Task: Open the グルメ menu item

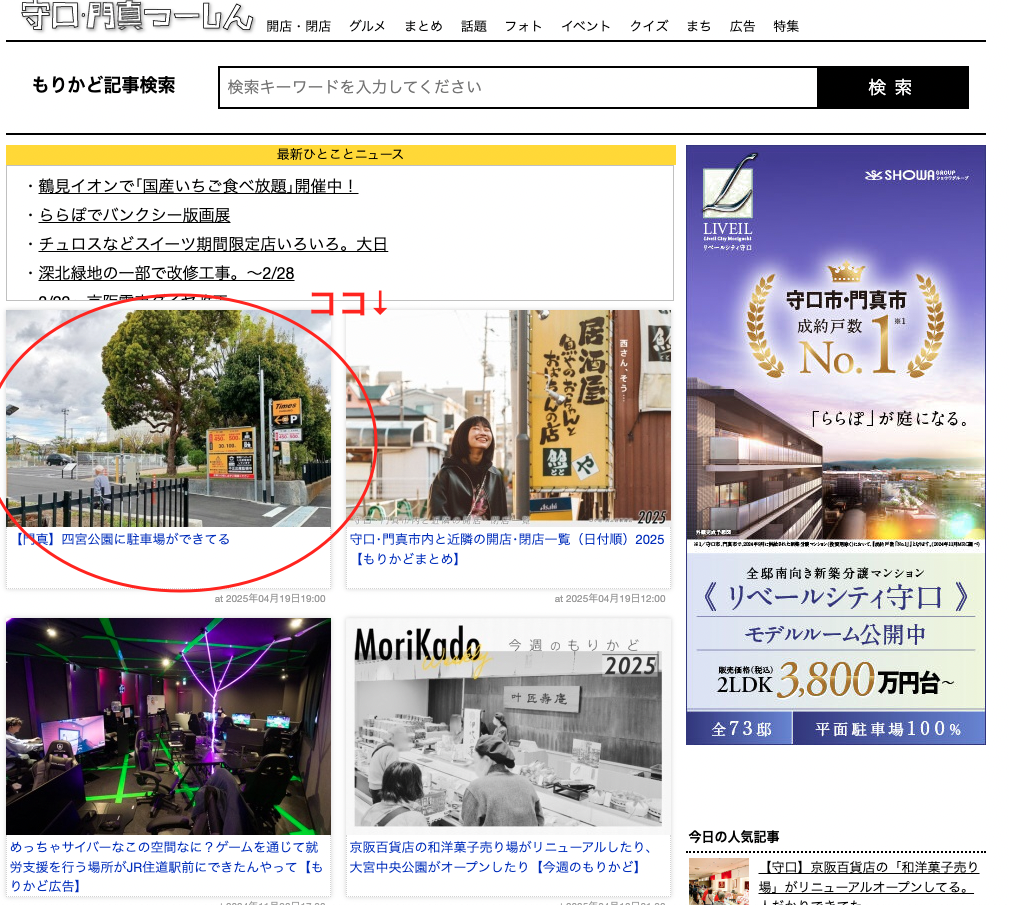Action: (x=367, y=26)
